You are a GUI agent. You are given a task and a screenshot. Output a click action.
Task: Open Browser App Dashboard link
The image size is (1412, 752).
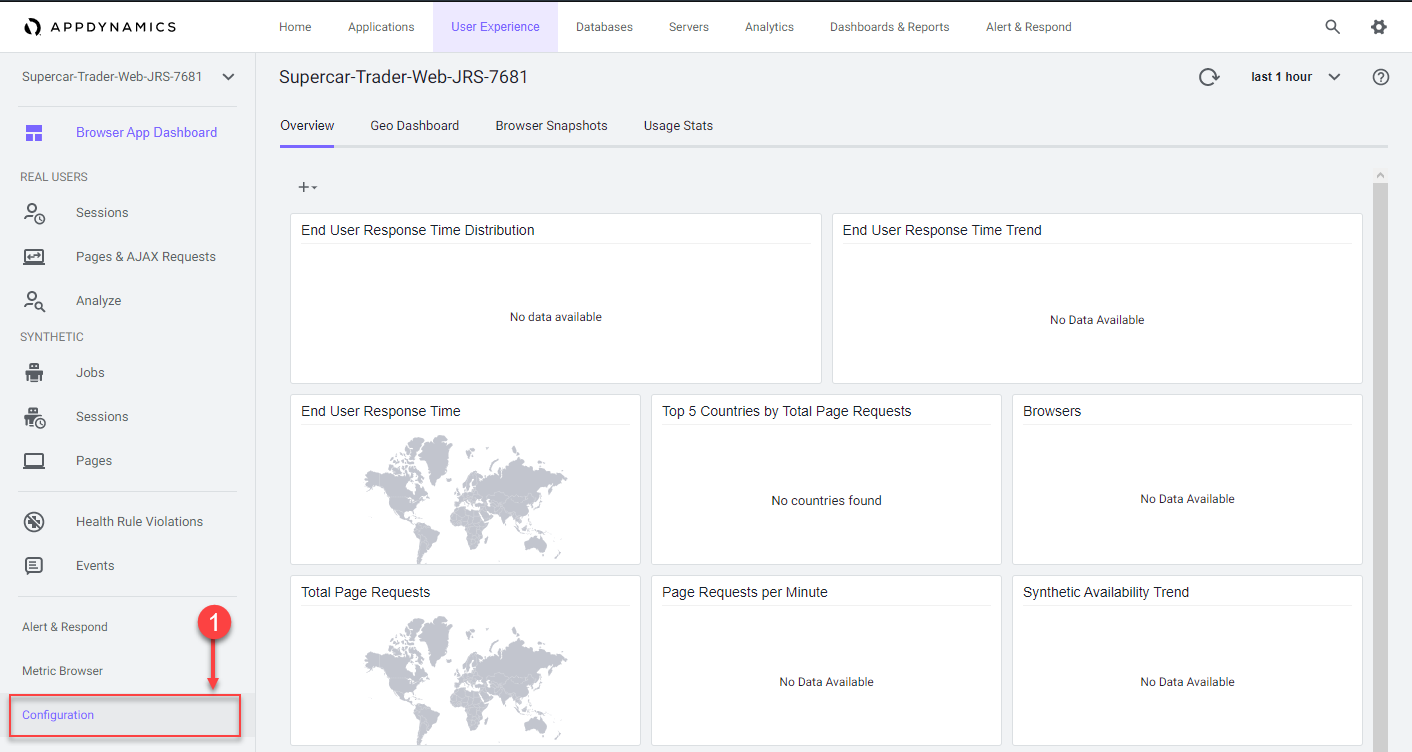(146, 133)
